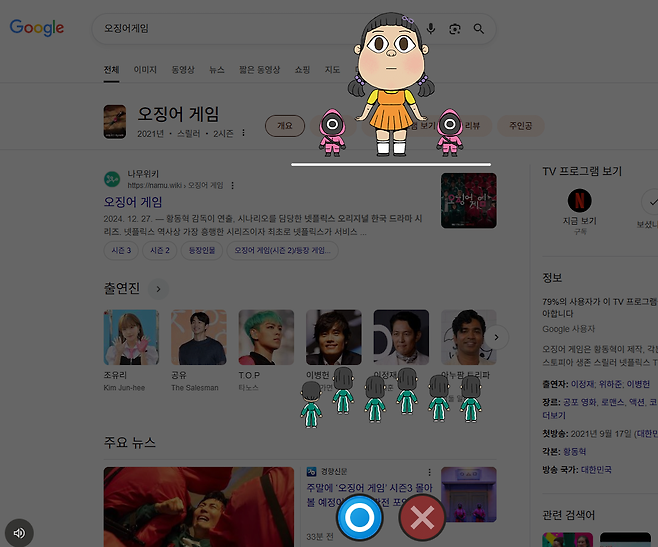Open the 뉴스 tab
This screenshot has width=658, height=547.
click(x=217, y=70)
